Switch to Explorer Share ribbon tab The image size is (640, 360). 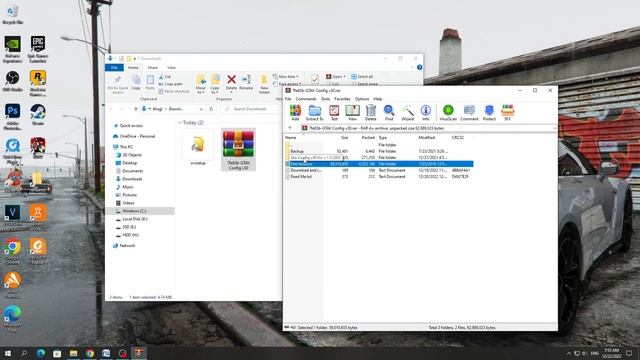tap(153, 67)
